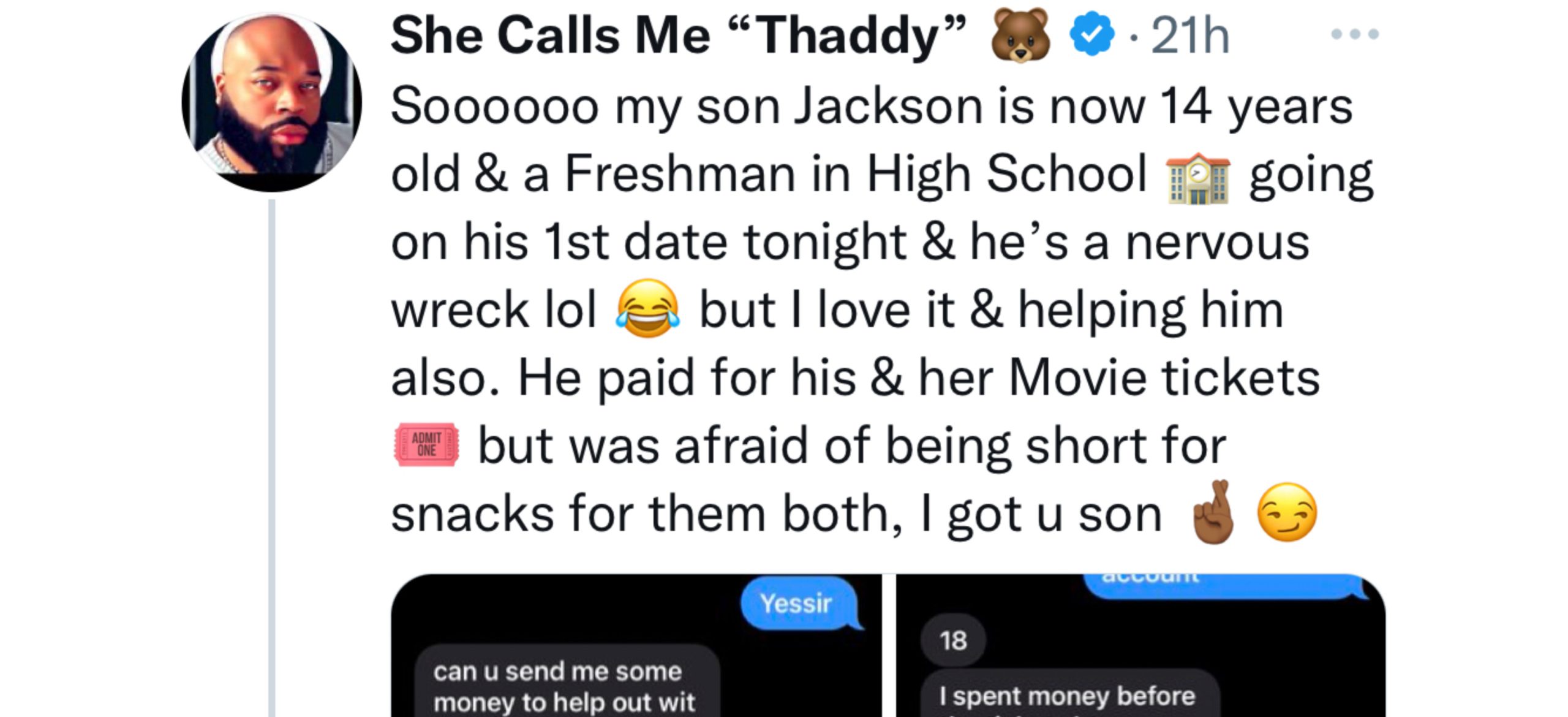Screen dimensions: 1568x717
Task: Click the smirking face emoji
Action: (x=1287, y=512)
